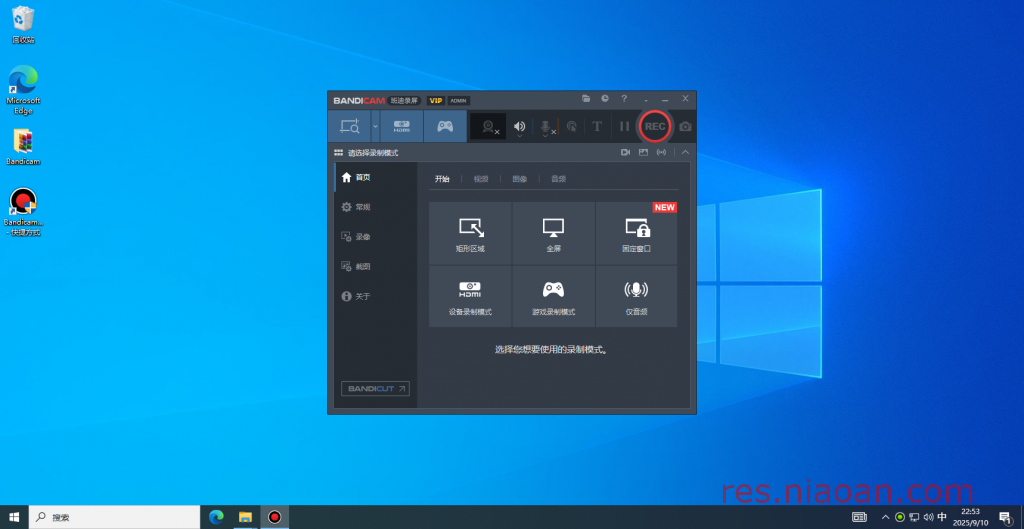Open scheduled recording clock icon

[x=605, y=99]
